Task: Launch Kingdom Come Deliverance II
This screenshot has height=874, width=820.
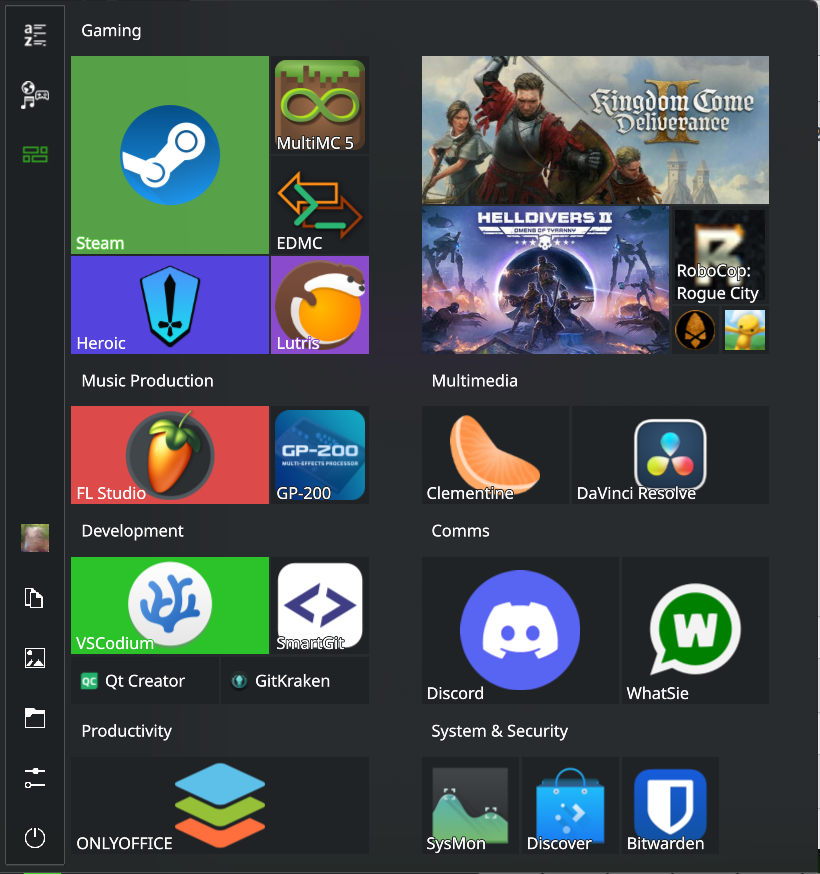Action: pyautogui.click(x=595, y=130)
